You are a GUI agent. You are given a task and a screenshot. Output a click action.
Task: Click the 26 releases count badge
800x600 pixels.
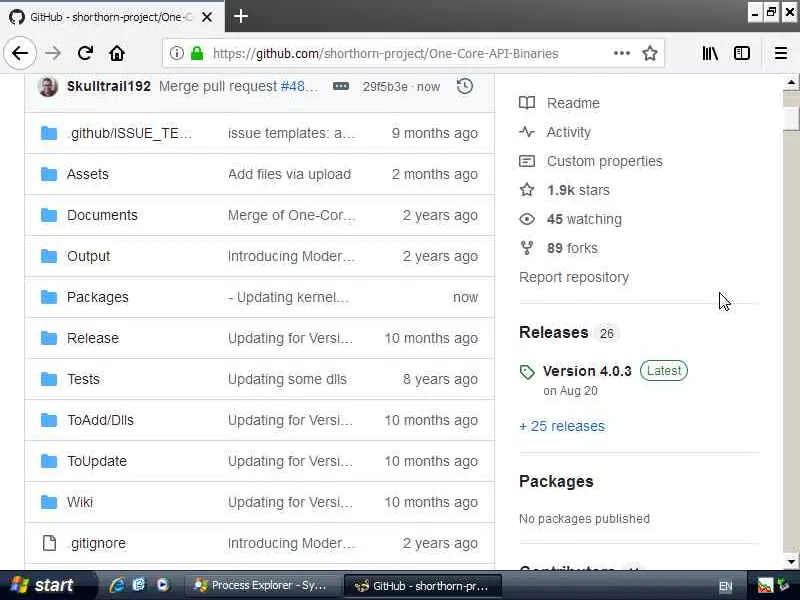tap(607, 334)
